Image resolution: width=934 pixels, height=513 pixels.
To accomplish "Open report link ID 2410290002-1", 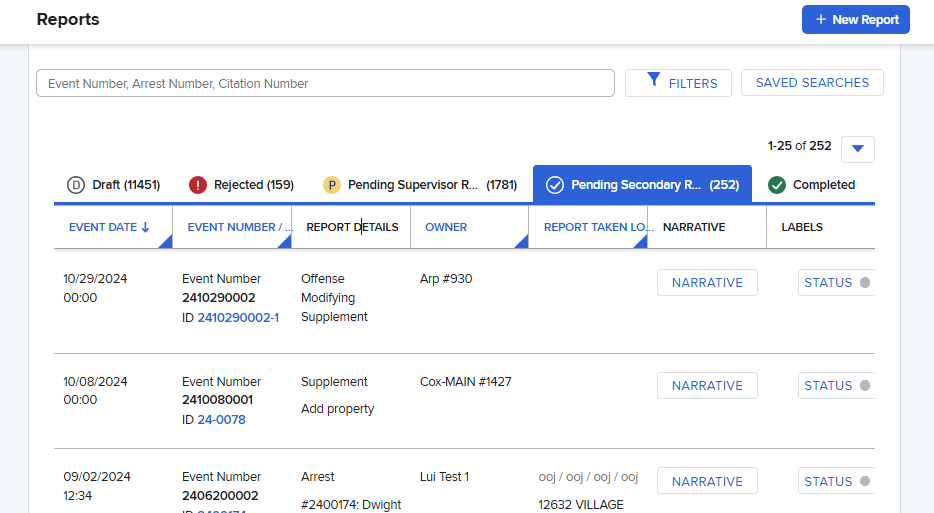I will pyautogui.click(x=238, y=317).
